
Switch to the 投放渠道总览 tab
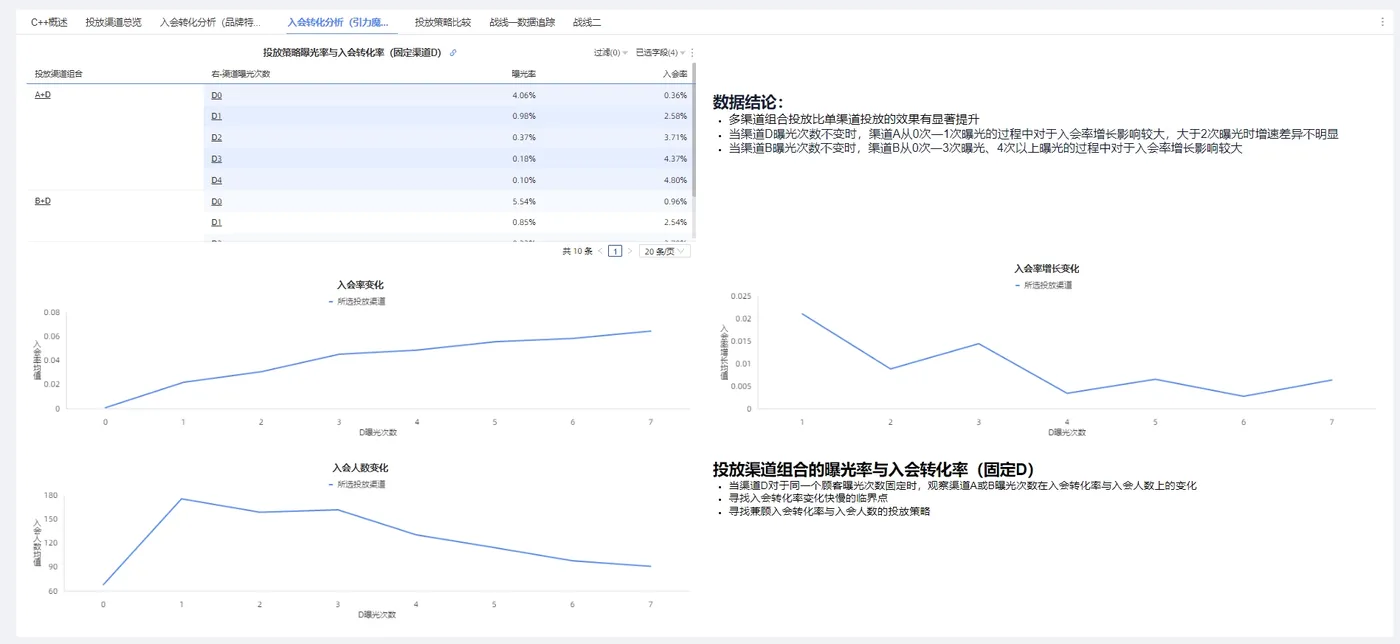pos(113,21)
